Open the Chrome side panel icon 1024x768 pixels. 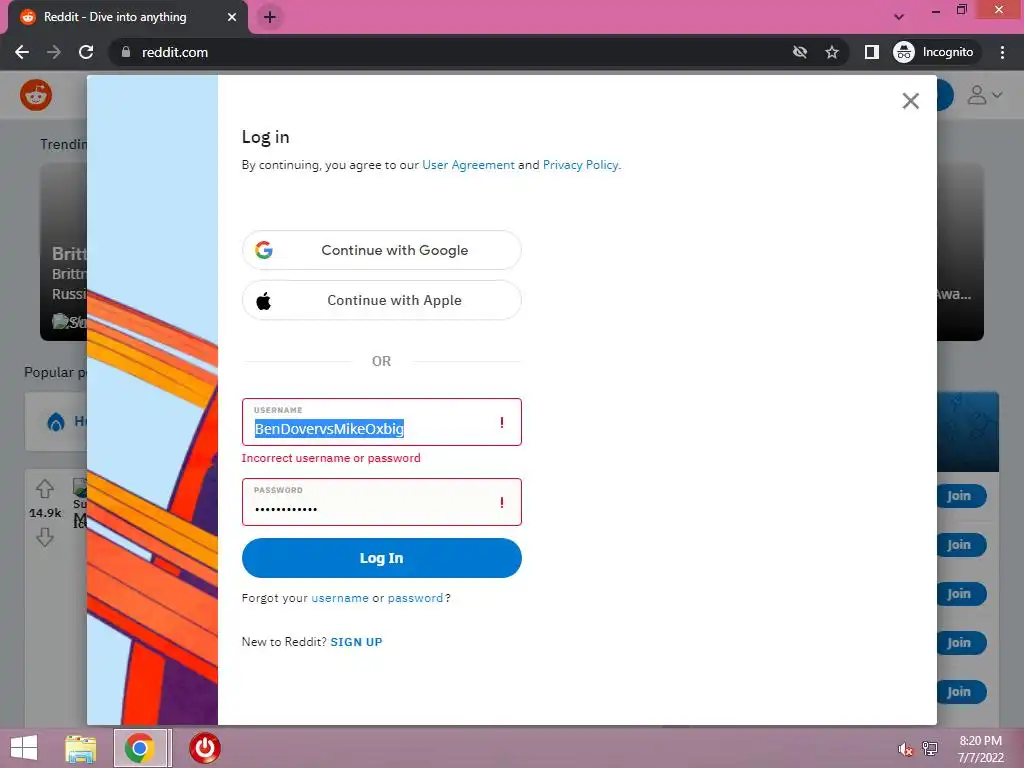pos(872,52)
